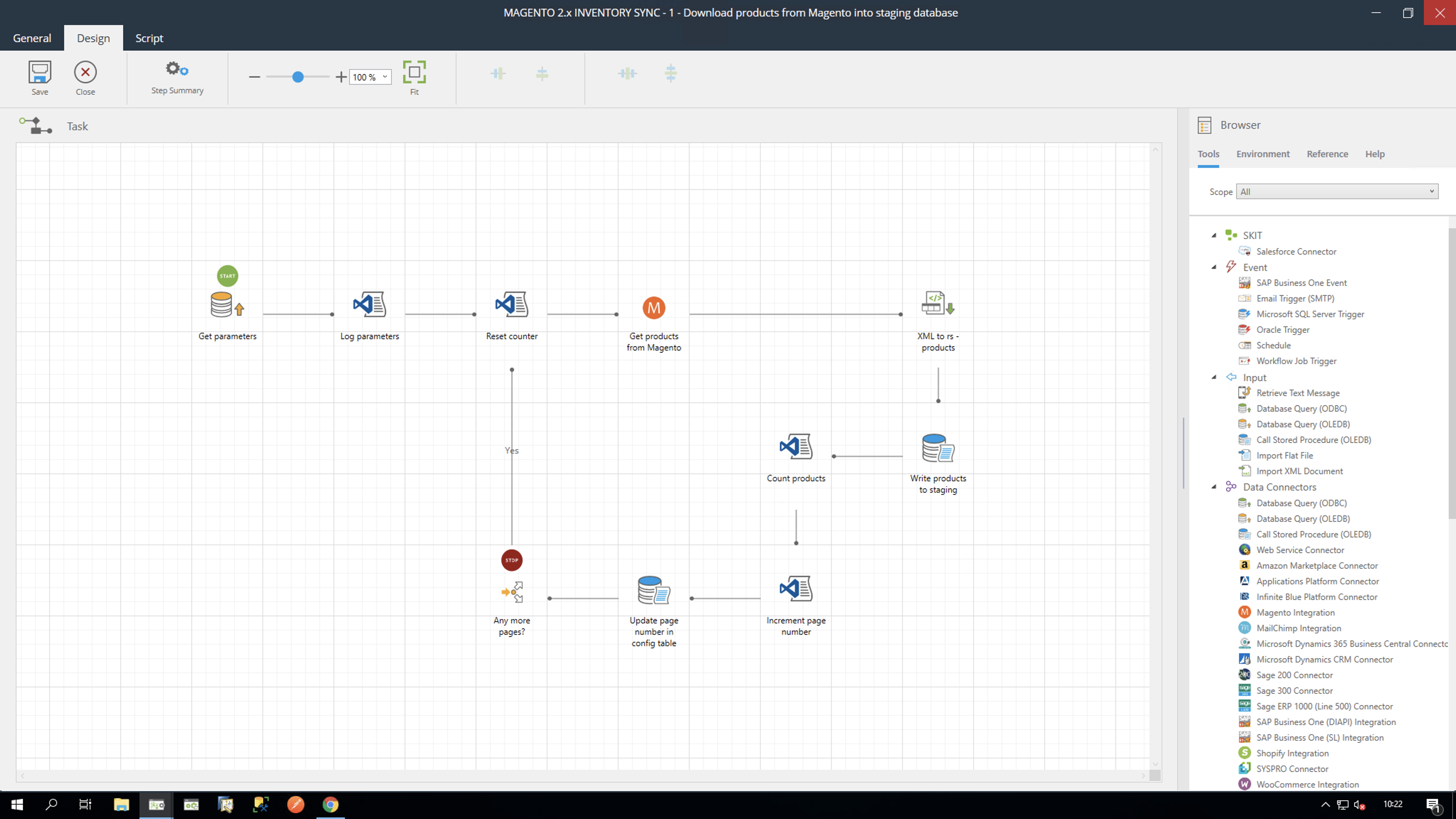The width and height of the screenshot is (1456, 819).
Task: Click the Browser panel vertical scrollbar
Action: point(1451,373)
